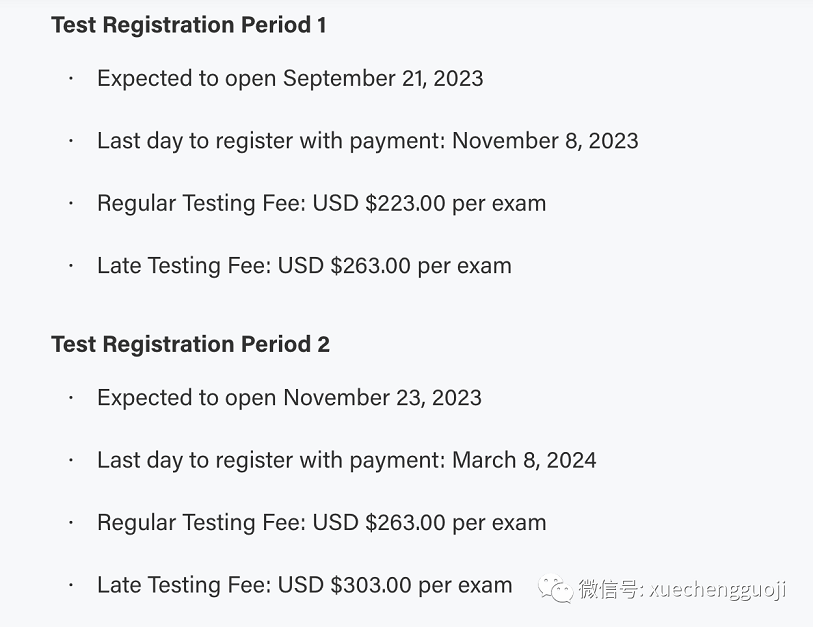Click the 'Regular Testing Fee: USD $223.00' line
813x627 pixels.
click(321, 203)
